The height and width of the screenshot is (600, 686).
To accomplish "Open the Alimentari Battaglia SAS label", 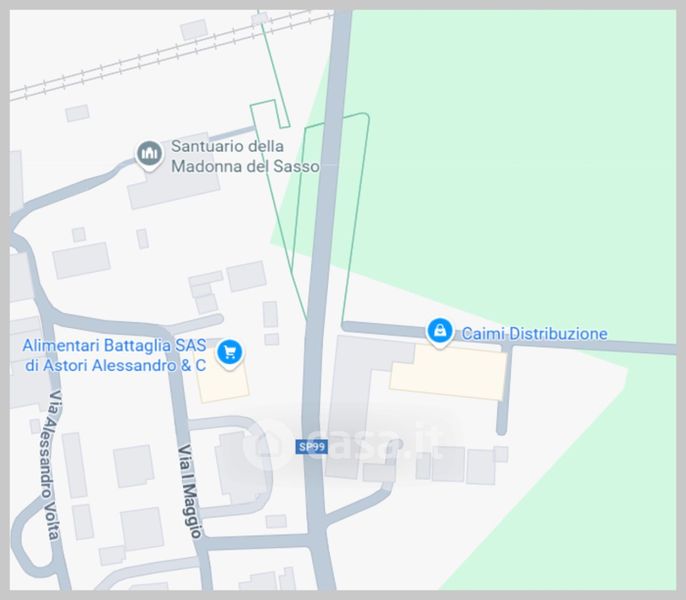I will 115,355.
